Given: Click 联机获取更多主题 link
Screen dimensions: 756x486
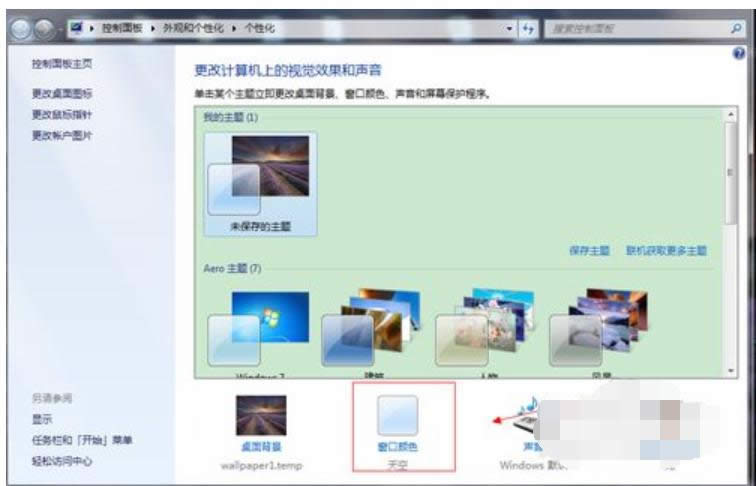Looking at the screenshot, I should pos(666,250).
